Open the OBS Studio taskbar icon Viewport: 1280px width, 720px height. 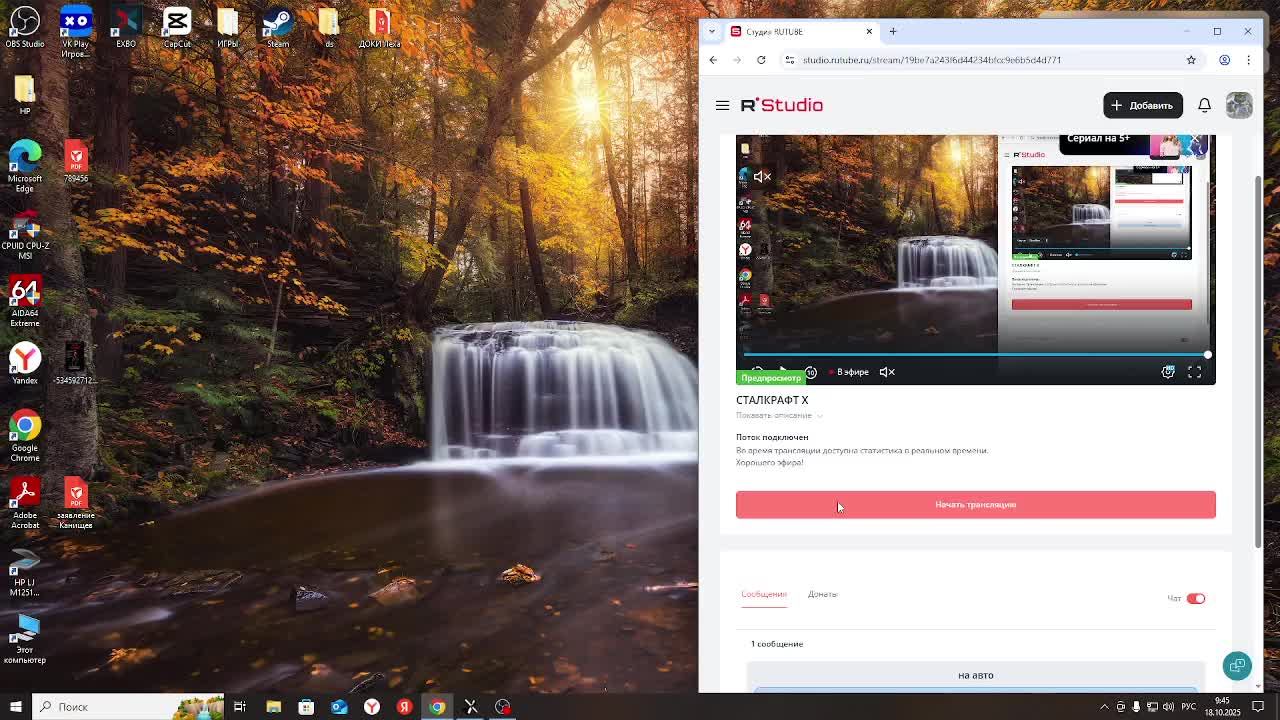[503, 707]
